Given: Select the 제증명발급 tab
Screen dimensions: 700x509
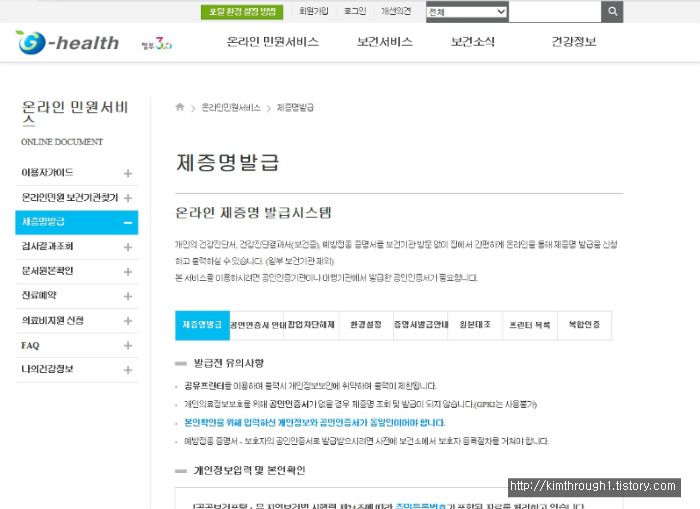Looking at the screenshot, I should click(202, 325).
